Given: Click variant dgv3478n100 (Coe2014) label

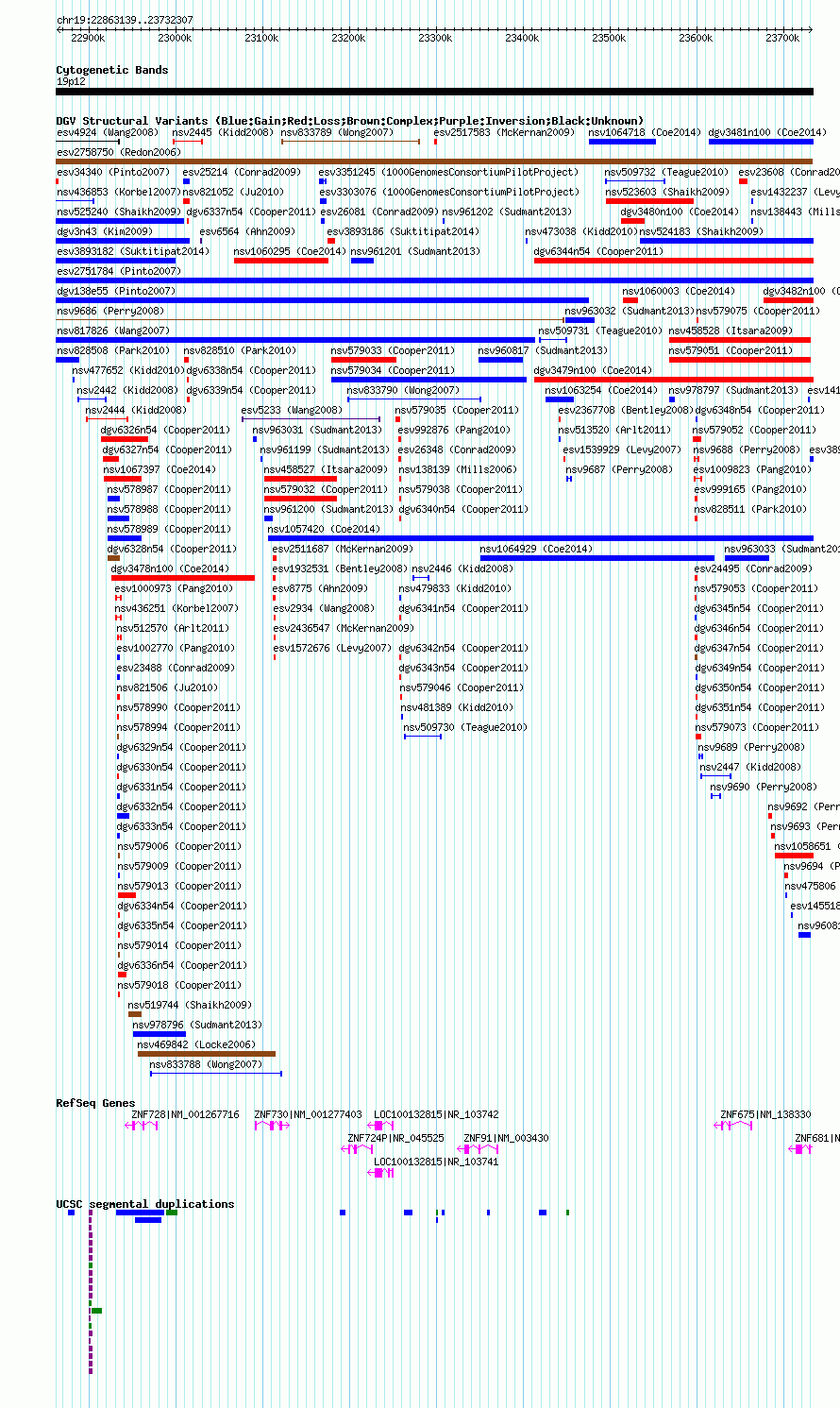Looking at the screenshot, I should point(170,568).
